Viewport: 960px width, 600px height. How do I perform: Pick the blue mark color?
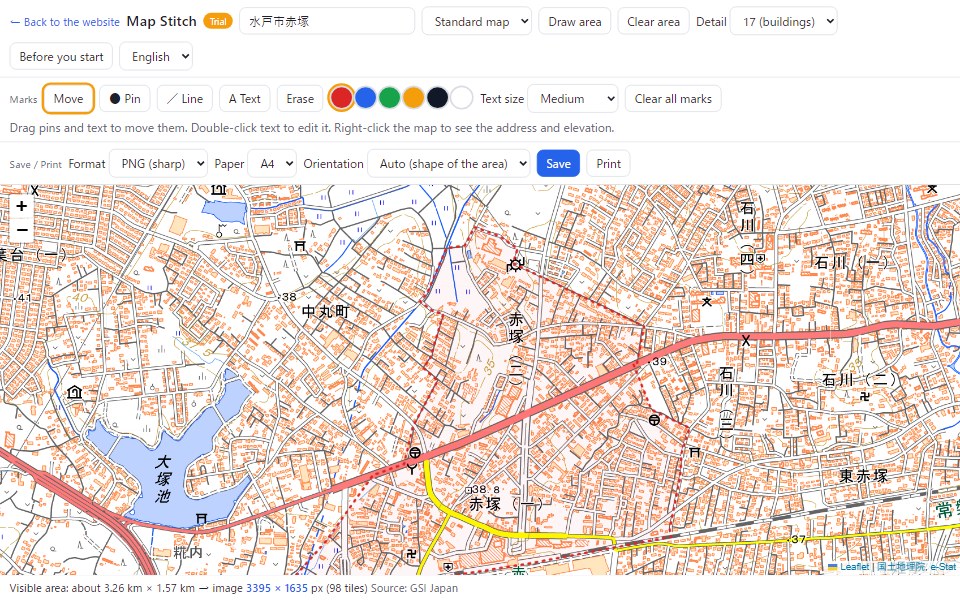(366, 98)
